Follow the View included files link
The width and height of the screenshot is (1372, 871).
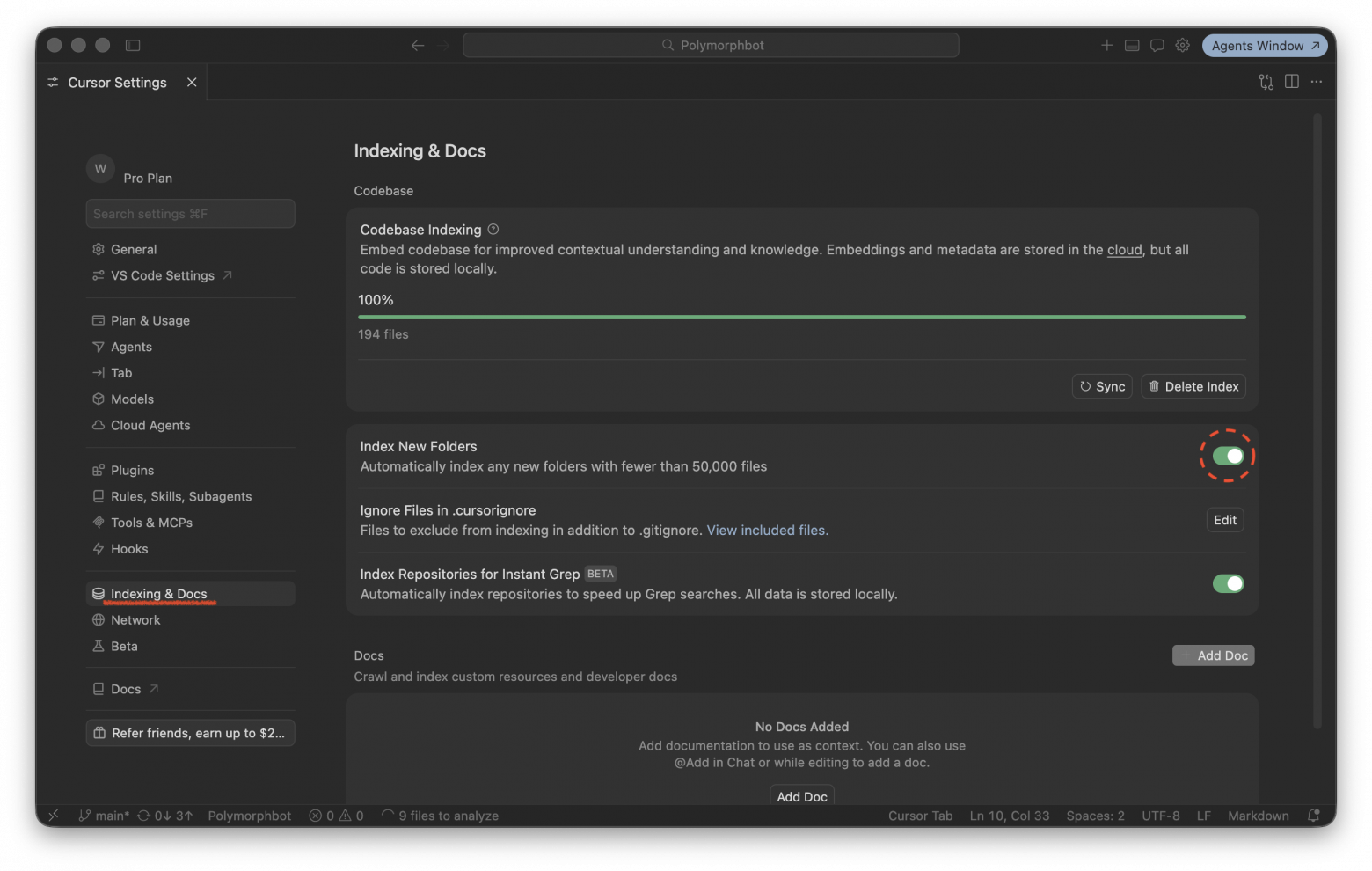tap(766, 530)
